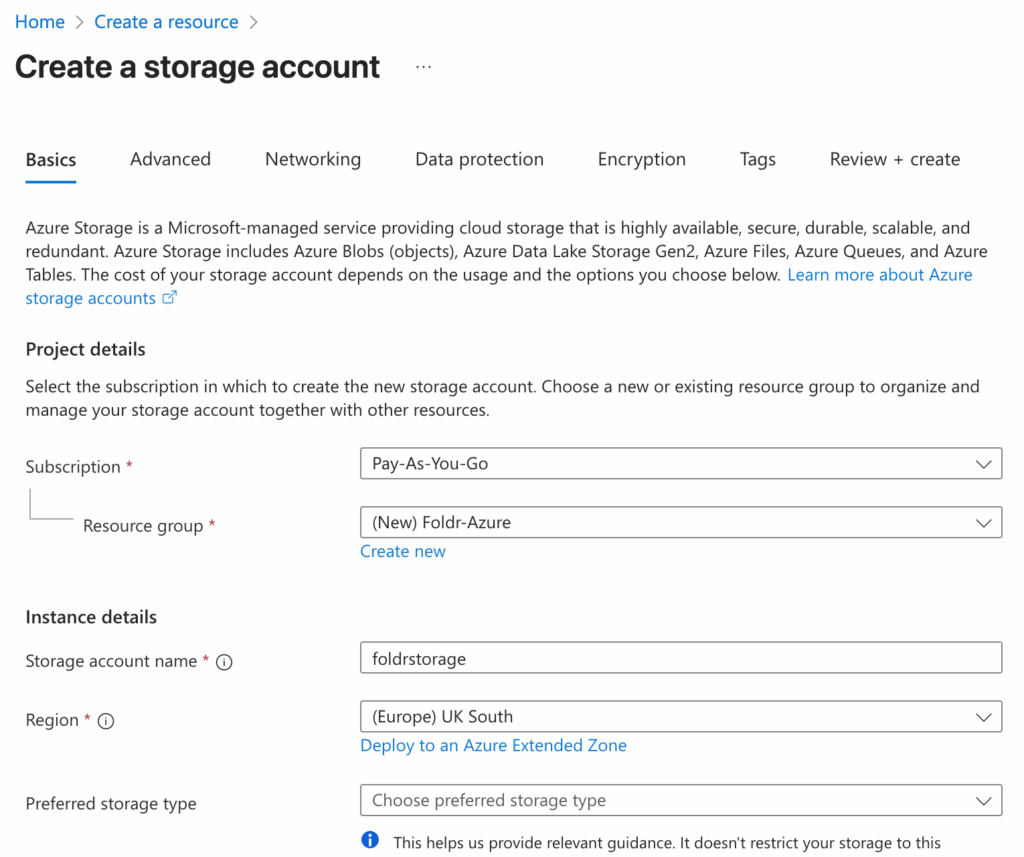Open the Preferred storage type dropdown
This screenshot has height=857, width=1024.
click(680, 801)
